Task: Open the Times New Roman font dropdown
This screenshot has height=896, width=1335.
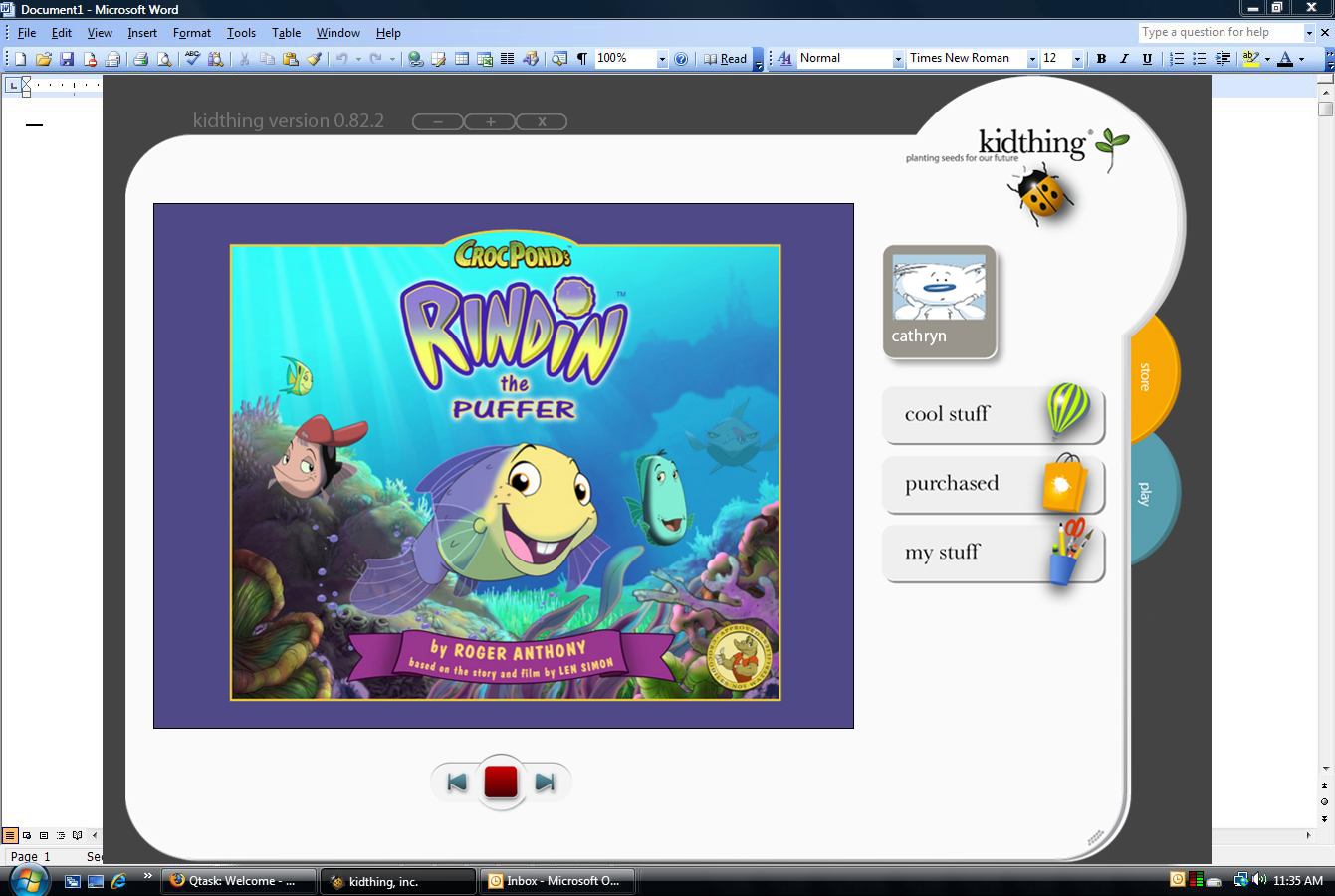Action: (x=1032, y=59)
